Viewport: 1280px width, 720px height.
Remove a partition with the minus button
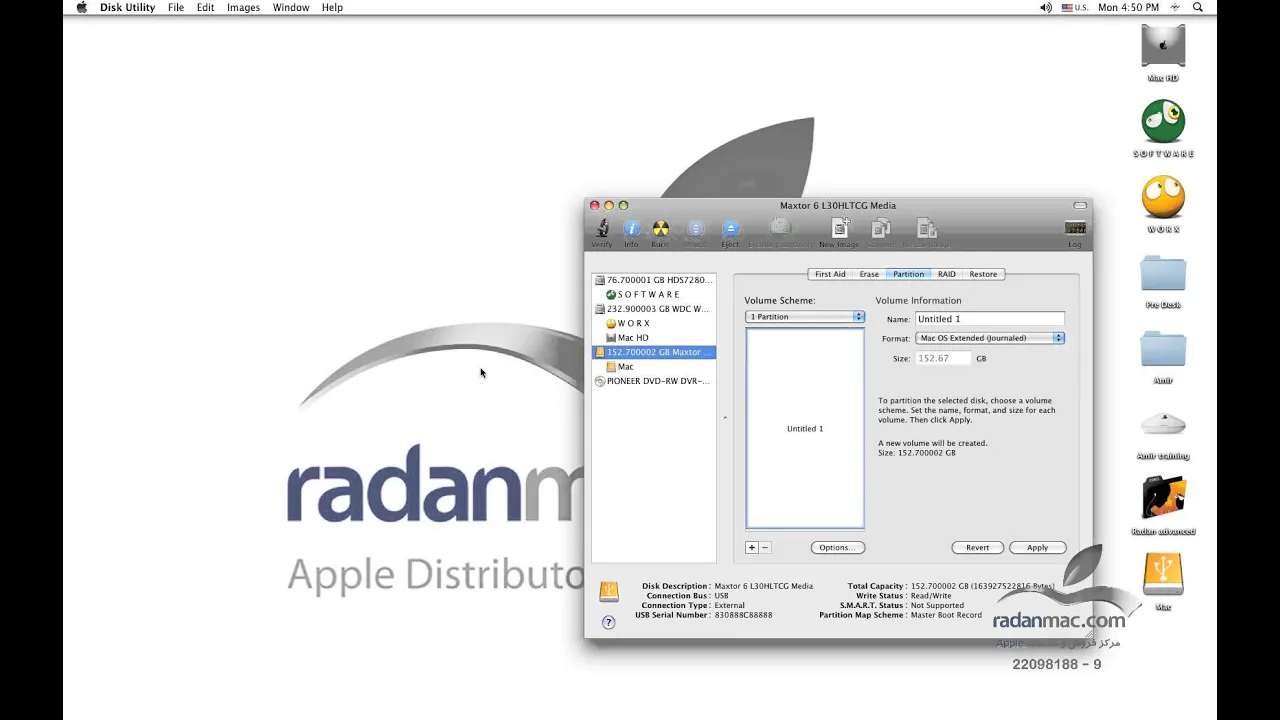765,547
